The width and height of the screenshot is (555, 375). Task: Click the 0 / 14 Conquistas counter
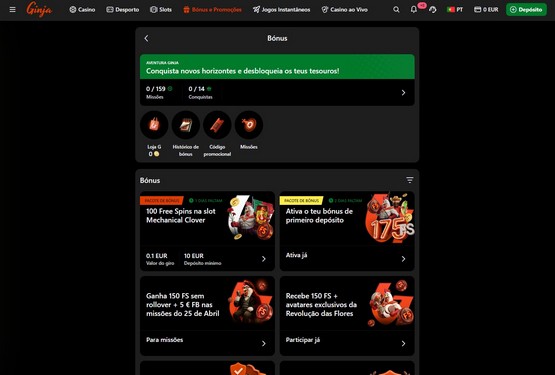(x=200, y=92)
